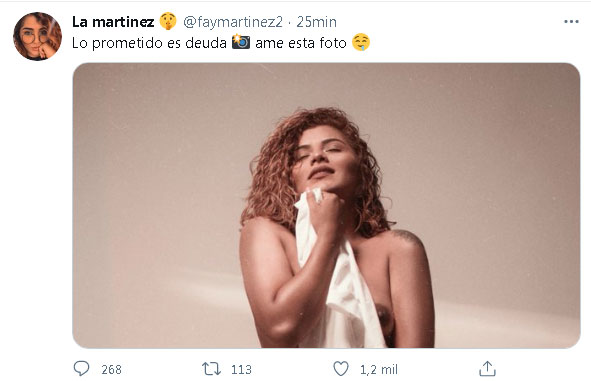Screen dimensions: 591x381
Task: View the 113 retweets count
Action: point(241,369)
